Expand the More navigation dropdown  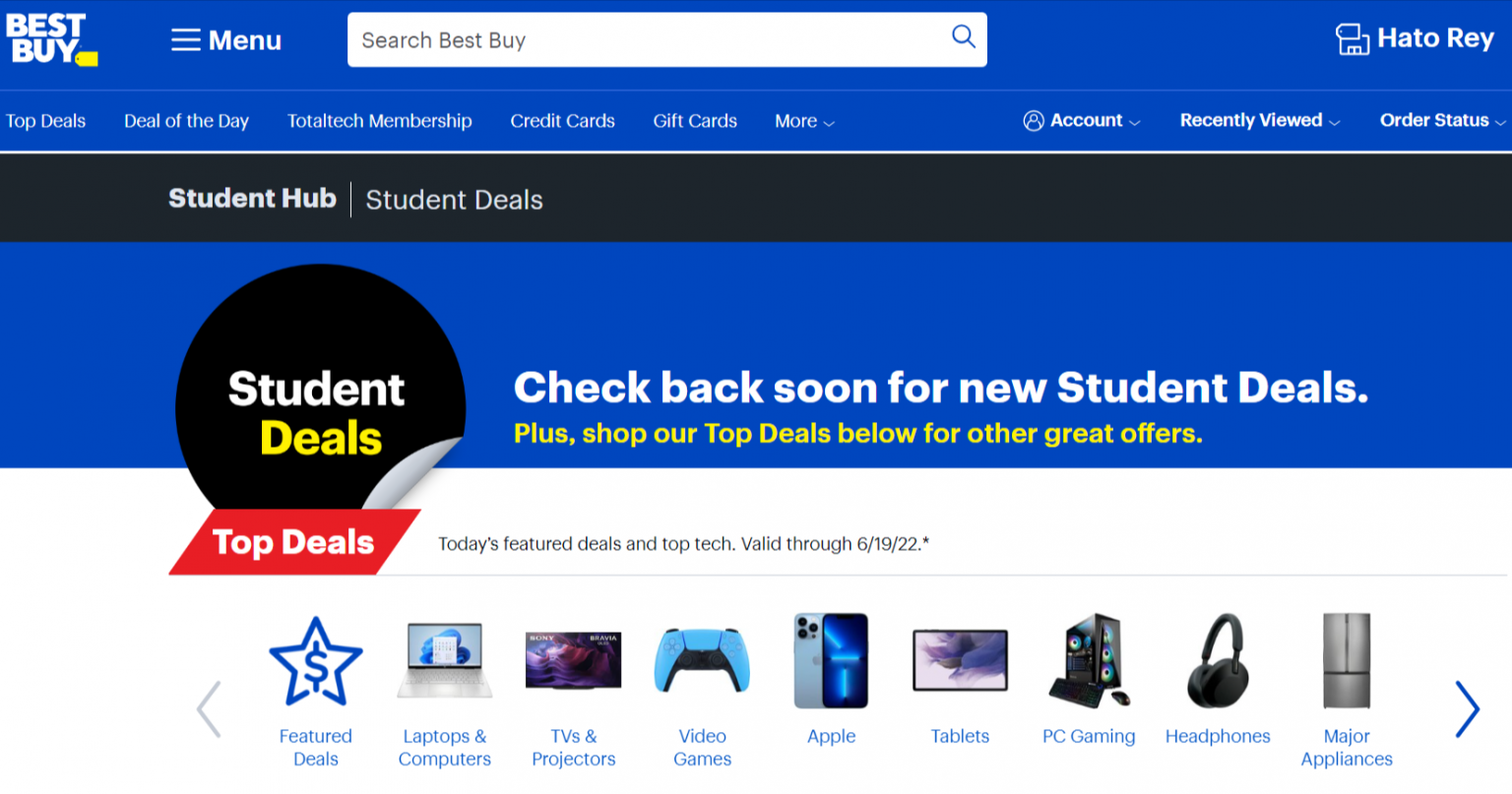tap(803, 120)
